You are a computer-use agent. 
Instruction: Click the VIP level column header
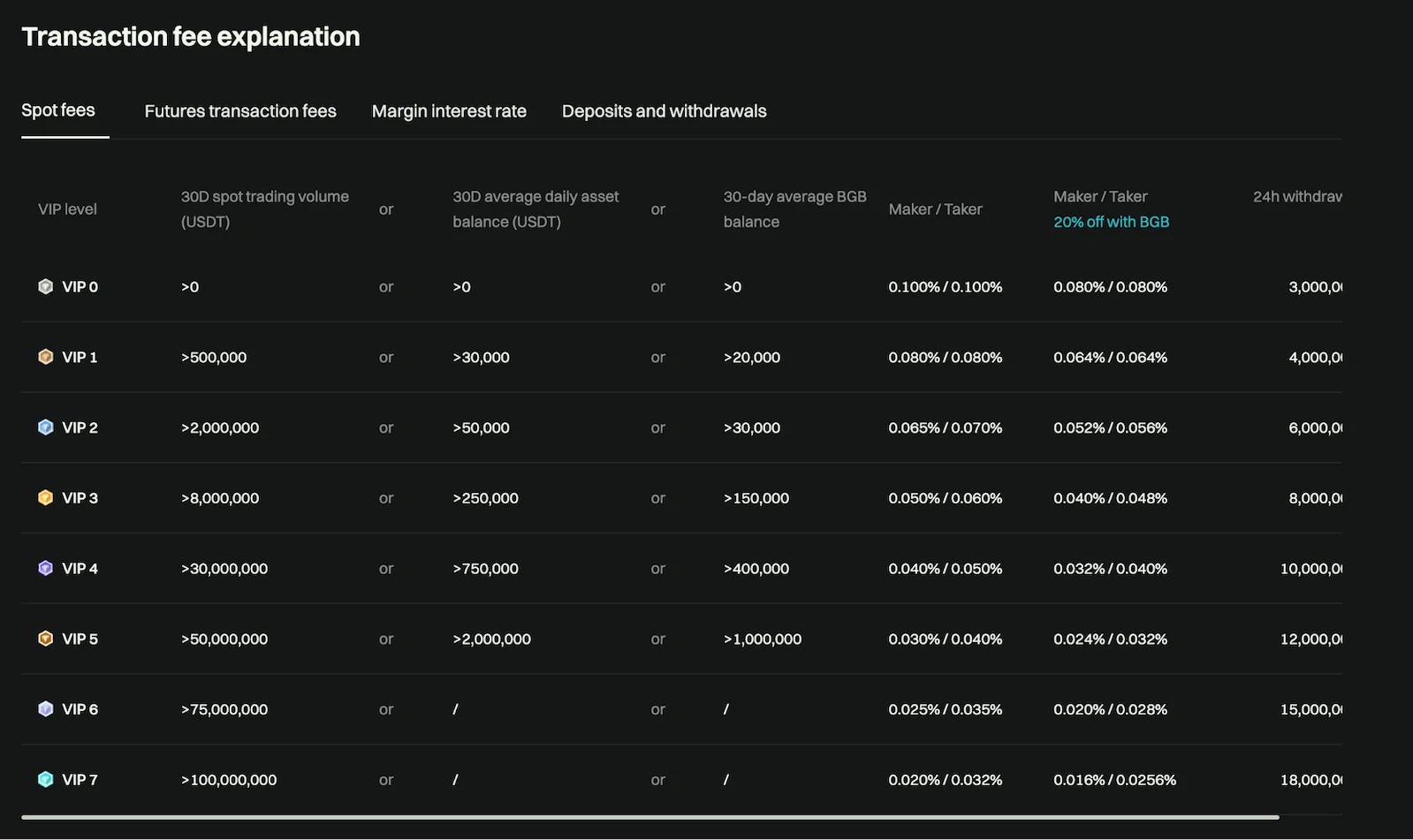[x=67, y=209]
